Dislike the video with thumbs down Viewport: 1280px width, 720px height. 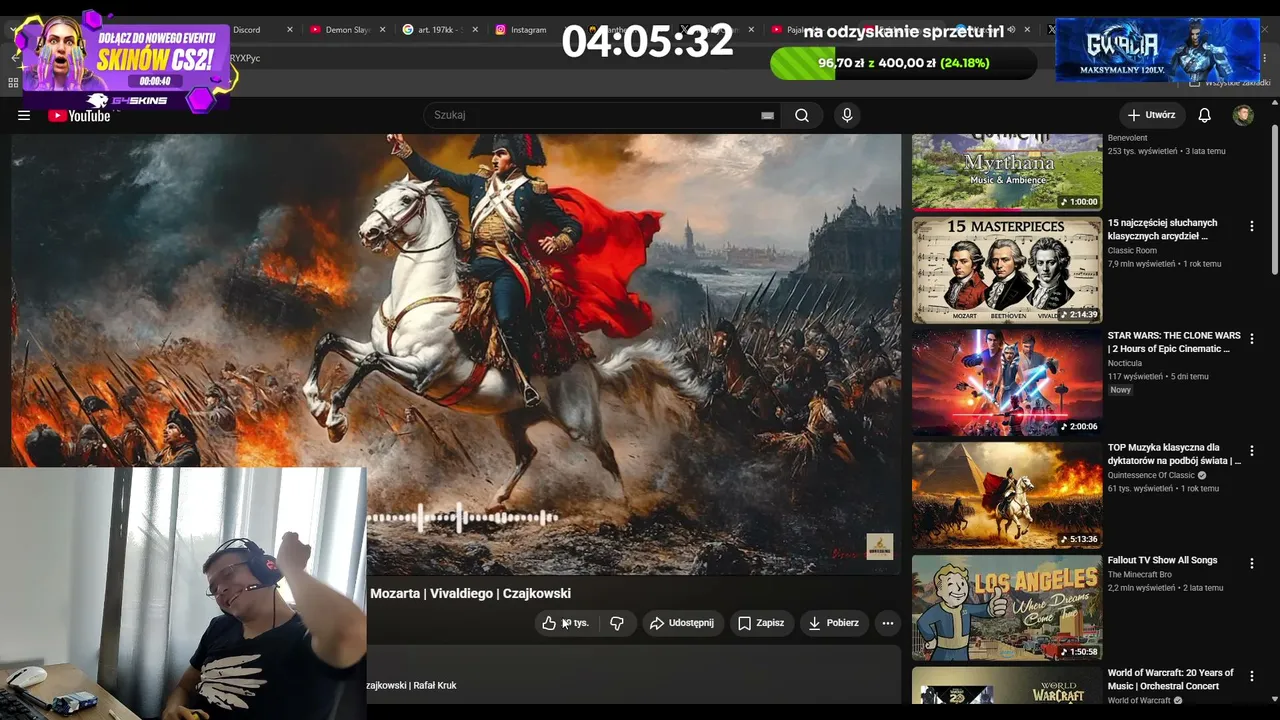tap(617, 623)
